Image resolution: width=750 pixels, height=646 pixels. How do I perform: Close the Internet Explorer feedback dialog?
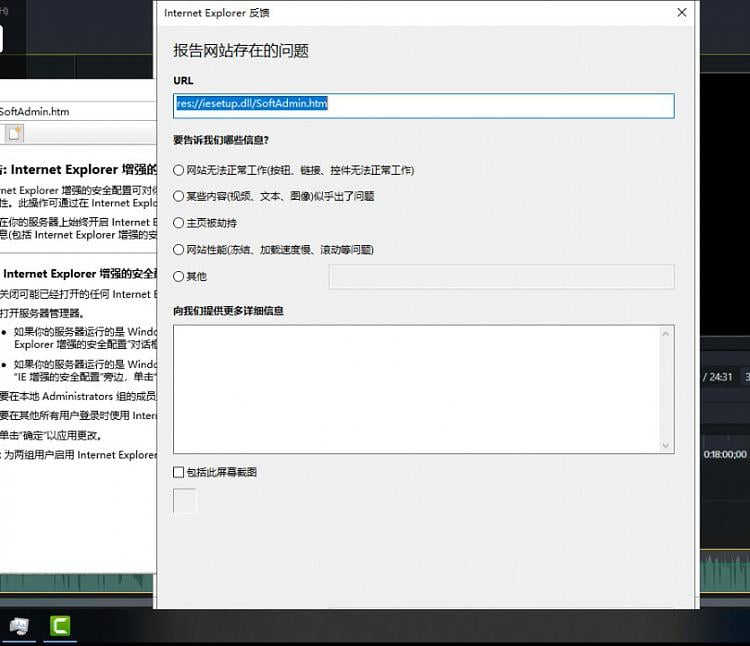pyautogui.click(x=682, y=12)
